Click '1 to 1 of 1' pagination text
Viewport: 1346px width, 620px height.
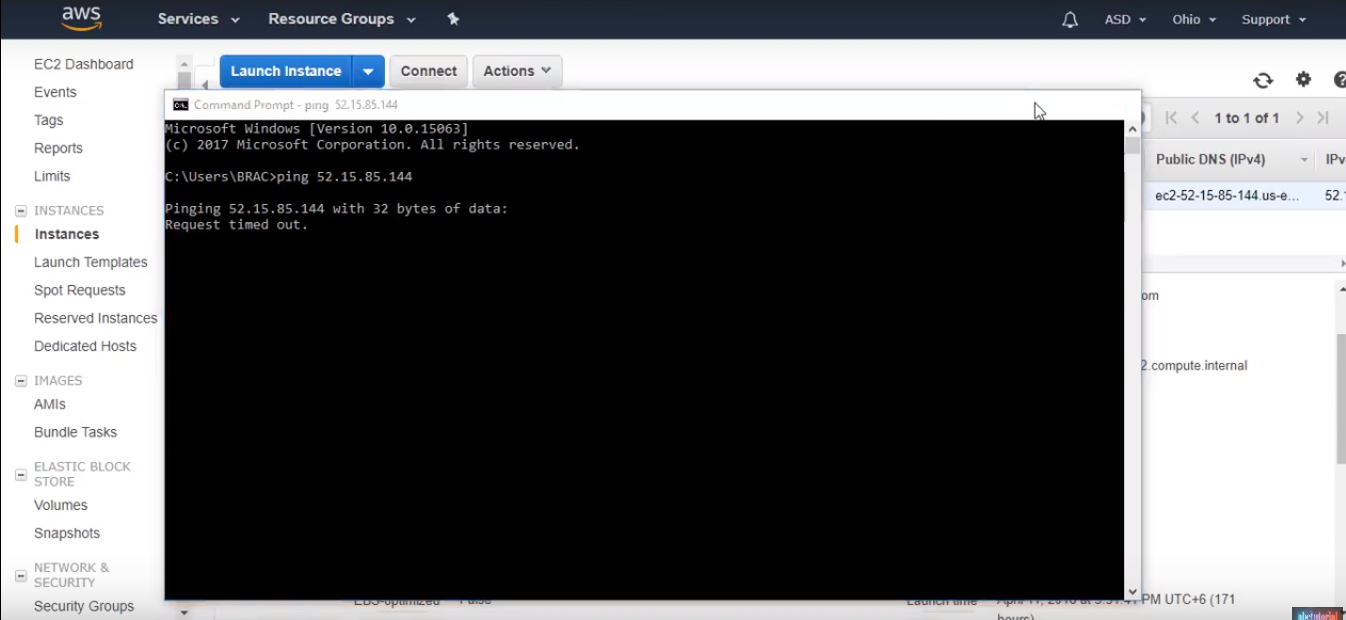[1247, 118]
